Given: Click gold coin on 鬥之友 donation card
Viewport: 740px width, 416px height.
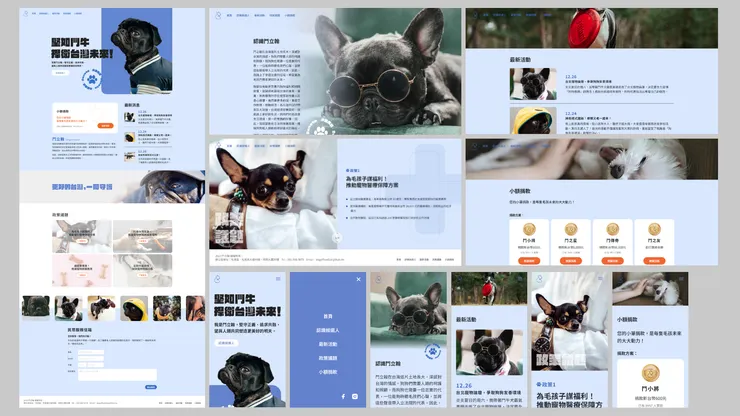Looking at the screenshot, I should [654, 229].
